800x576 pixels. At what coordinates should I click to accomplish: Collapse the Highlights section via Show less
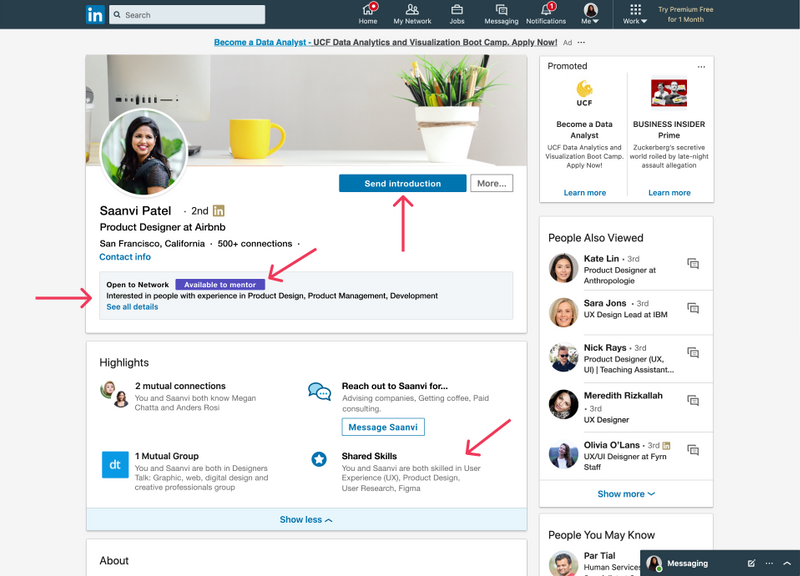point(303,519)
